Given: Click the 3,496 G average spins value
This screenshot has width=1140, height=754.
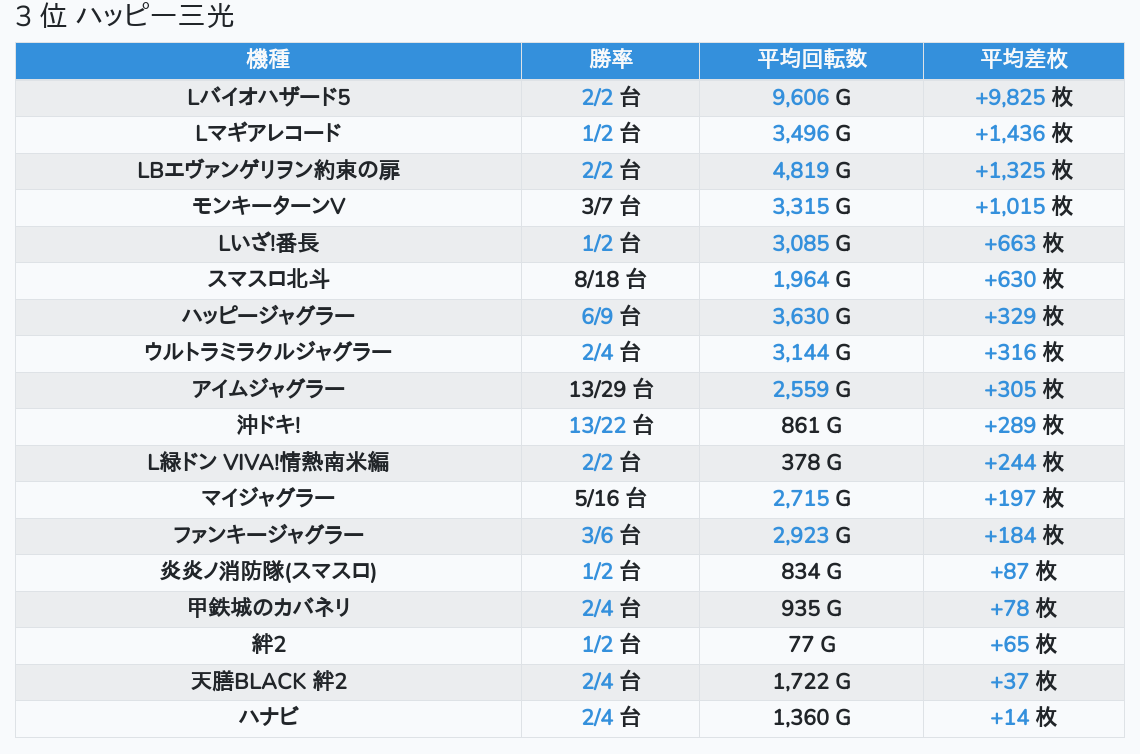Looking at the screenshot, I should coord(811,134).
